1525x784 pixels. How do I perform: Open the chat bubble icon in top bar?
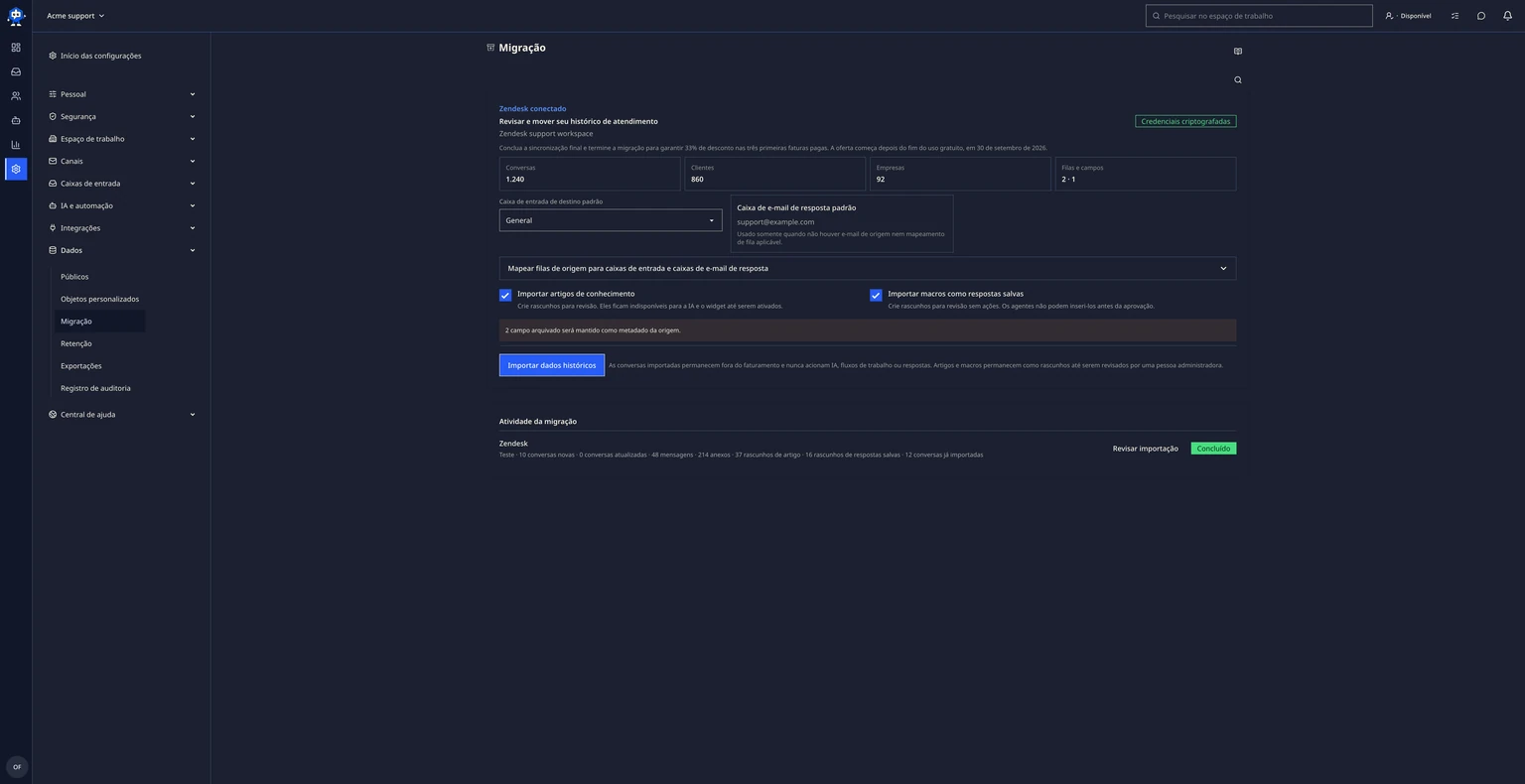pos(1481,16)
